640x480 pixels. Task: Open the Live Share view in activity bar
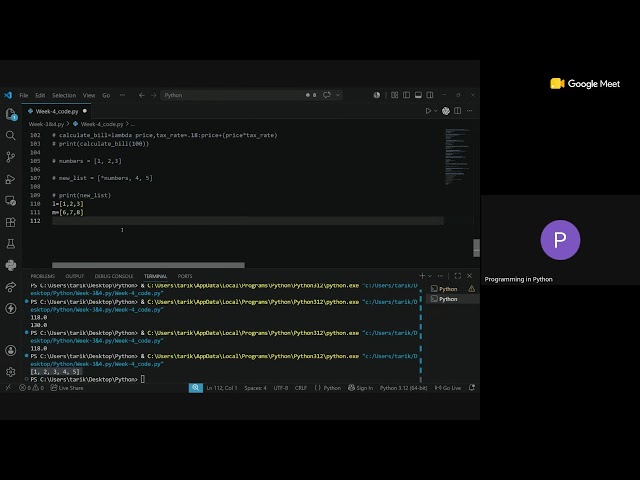pyautogui.click(x=11, y=287)
